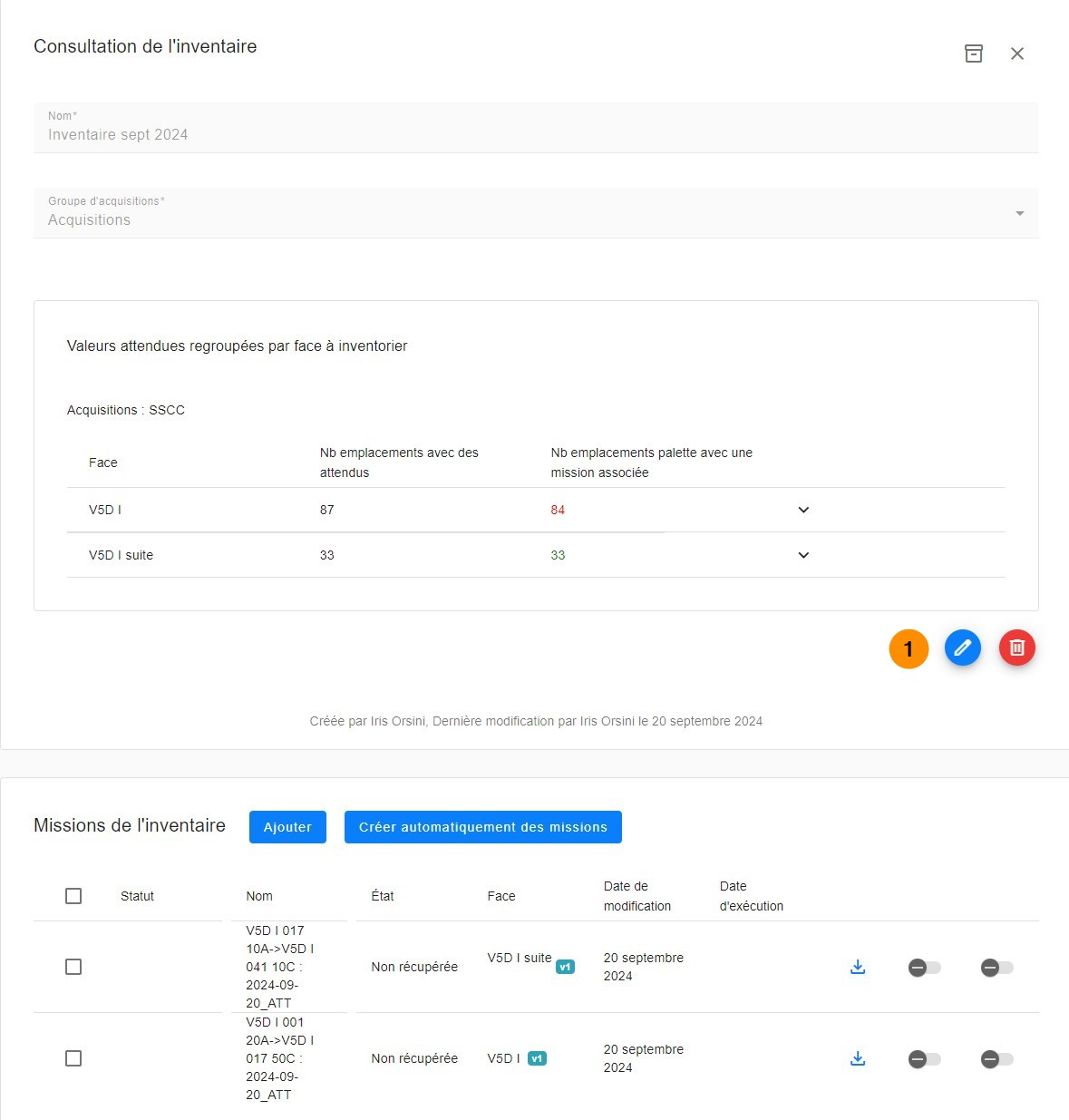Check the select-all missions header checkbox

[73, 896]
